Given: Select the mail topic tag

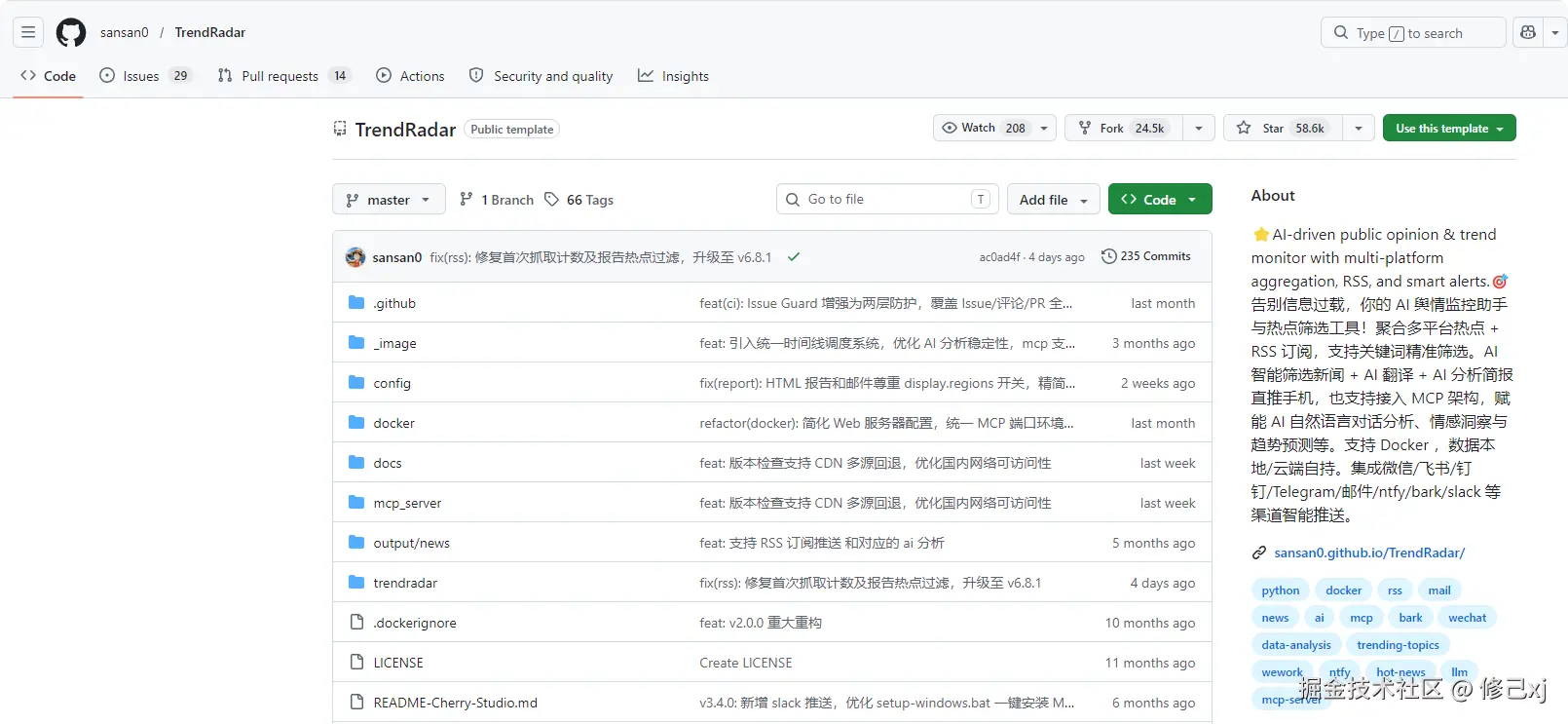Looking at the screenshot, I should click(1439, 591).
